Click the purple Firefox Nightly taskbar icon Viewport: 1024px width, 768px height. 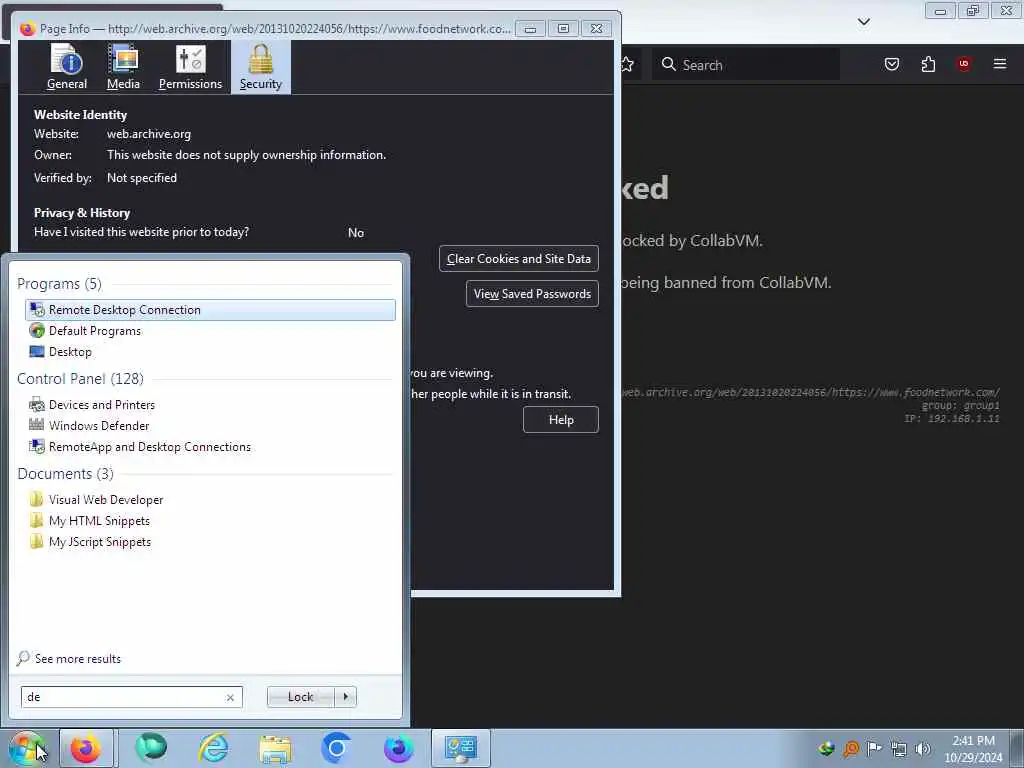398,748
